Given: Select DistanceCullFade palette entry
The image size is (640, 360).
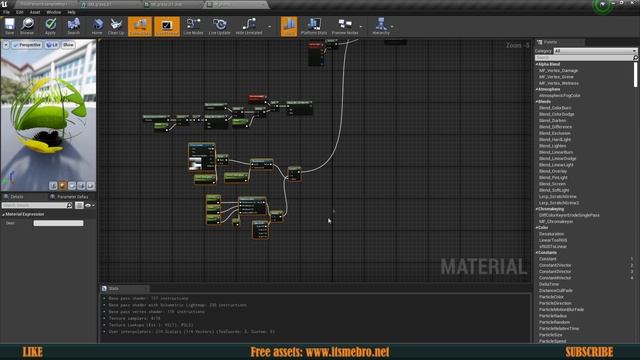Looking at the screenshot, I should point(556,290).
